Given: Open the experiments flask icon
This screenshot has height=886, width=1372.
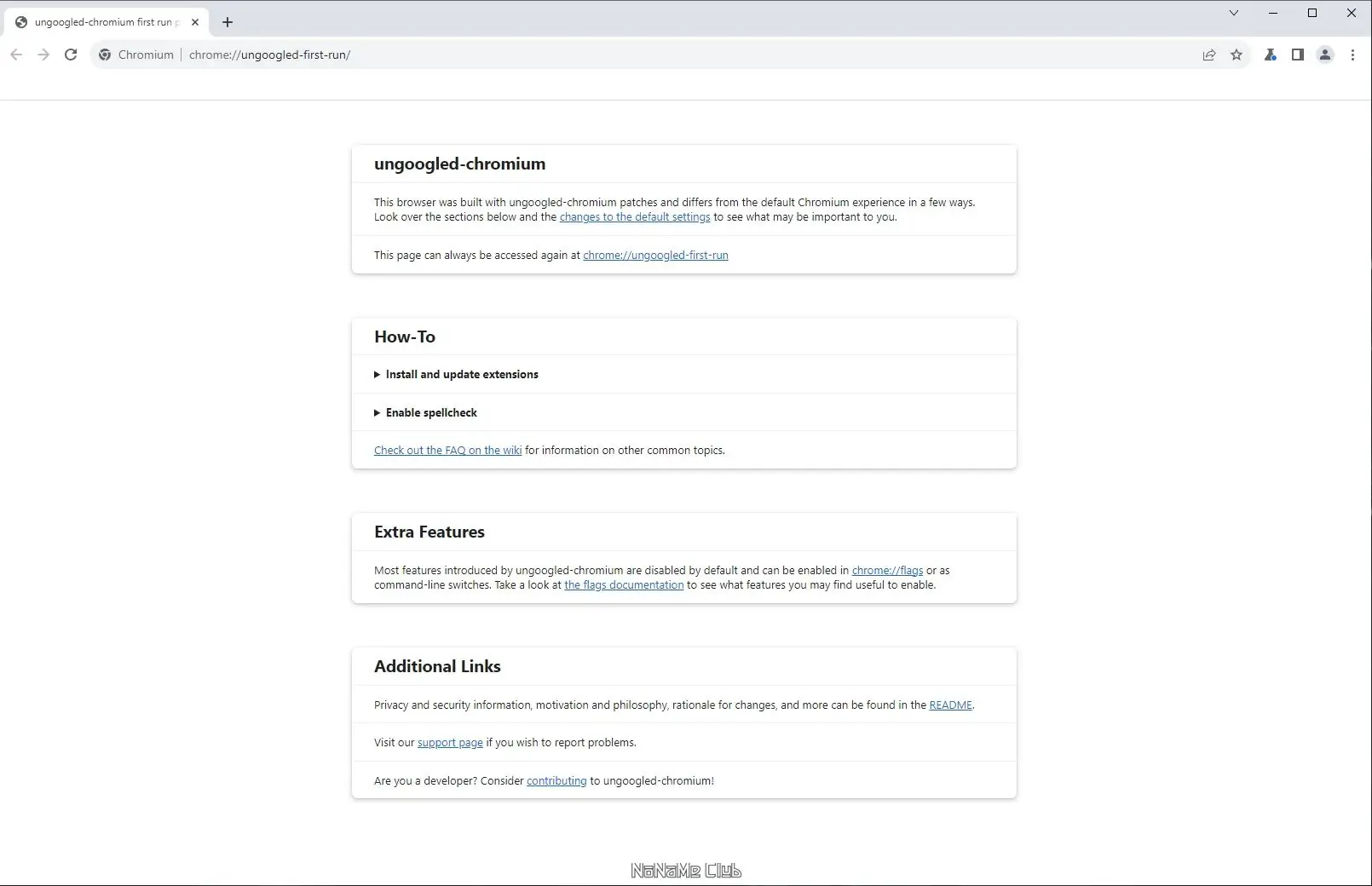Looking at the screenshot, I should coord(1270,55).
